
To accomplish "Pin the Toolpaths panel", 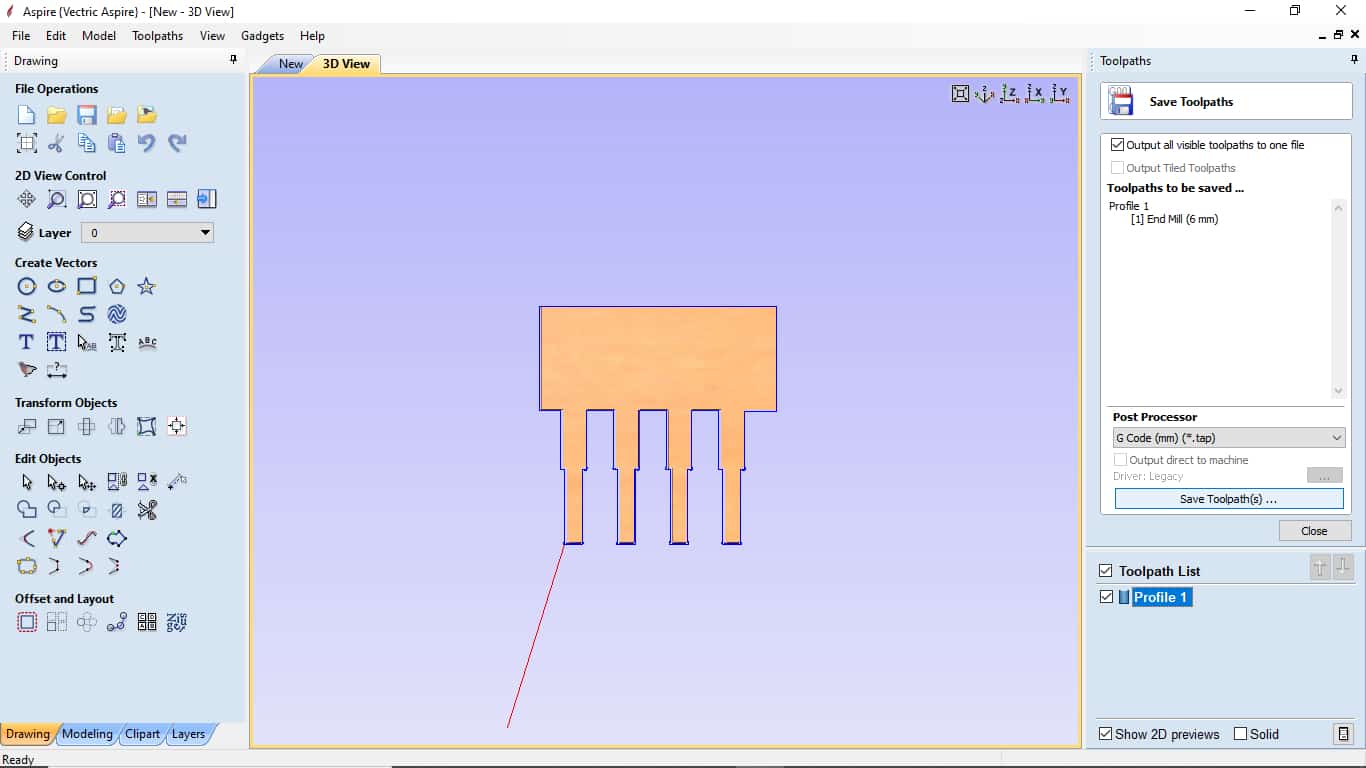I will (x=1355, y=60).
